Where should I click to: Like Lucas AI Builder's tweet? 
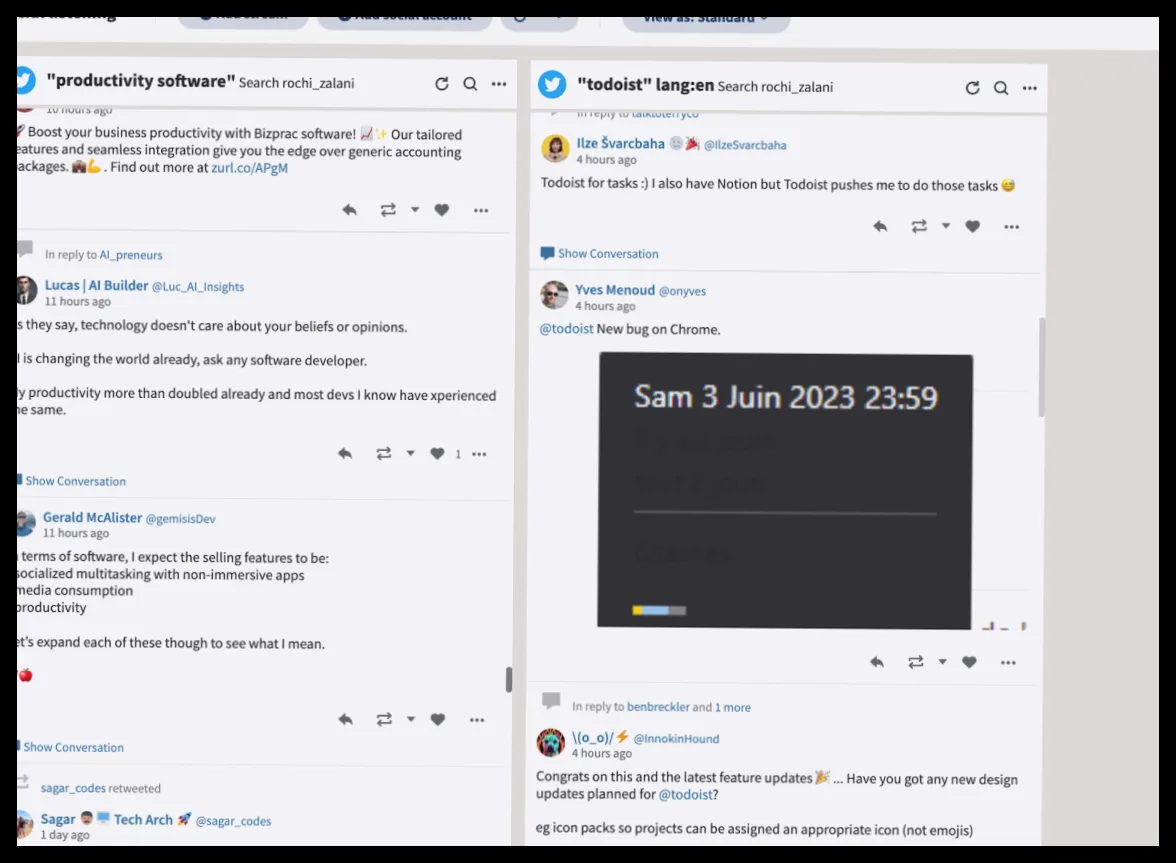437,454
